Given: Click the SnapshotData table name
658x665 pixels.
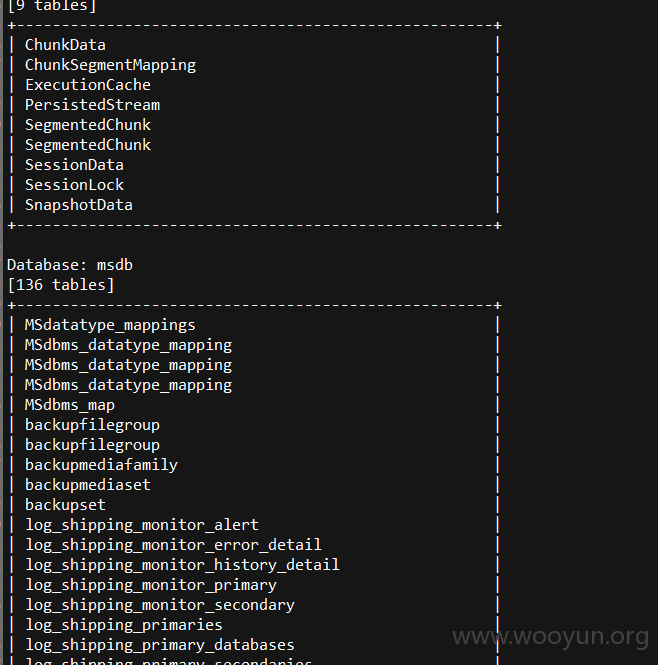Looking at the screenshot, I should (79, 205).
